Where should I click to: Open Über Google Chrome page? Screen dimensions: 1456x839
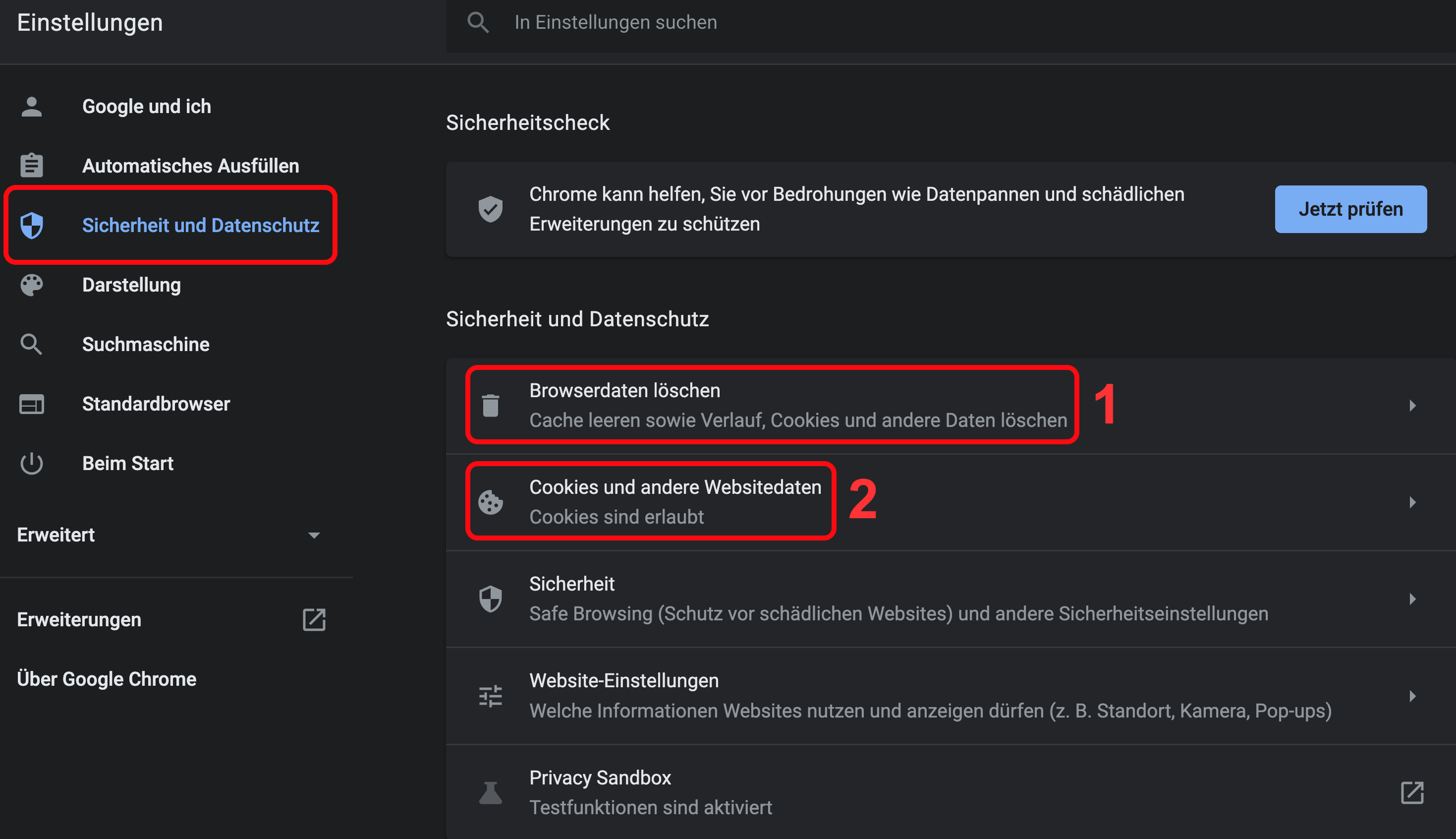(x=107, y=679)
